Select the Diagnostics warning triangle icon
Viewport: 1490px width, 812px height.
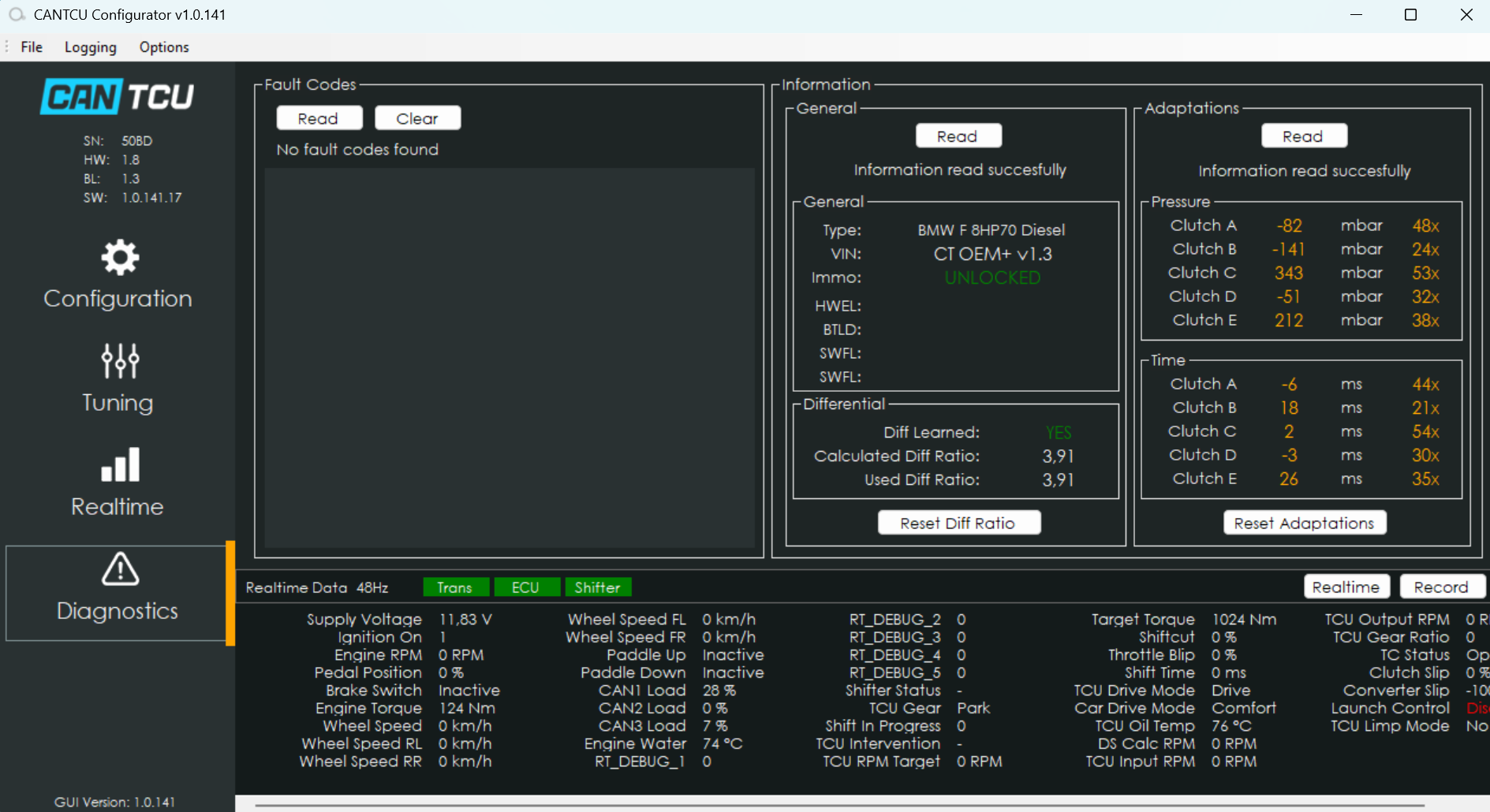pyautogui.click(x=120, y=569)
